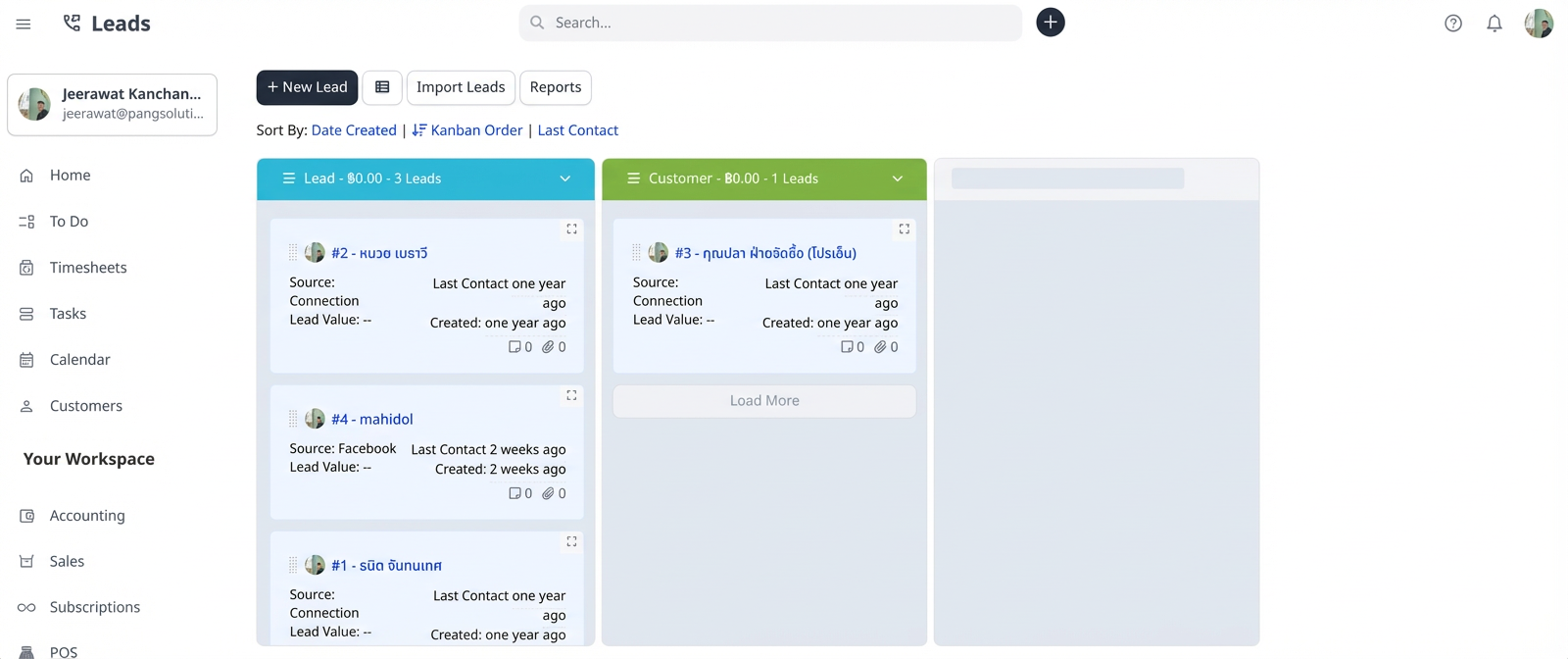Open Calendar from the sidebar

(x=80, y=360)
